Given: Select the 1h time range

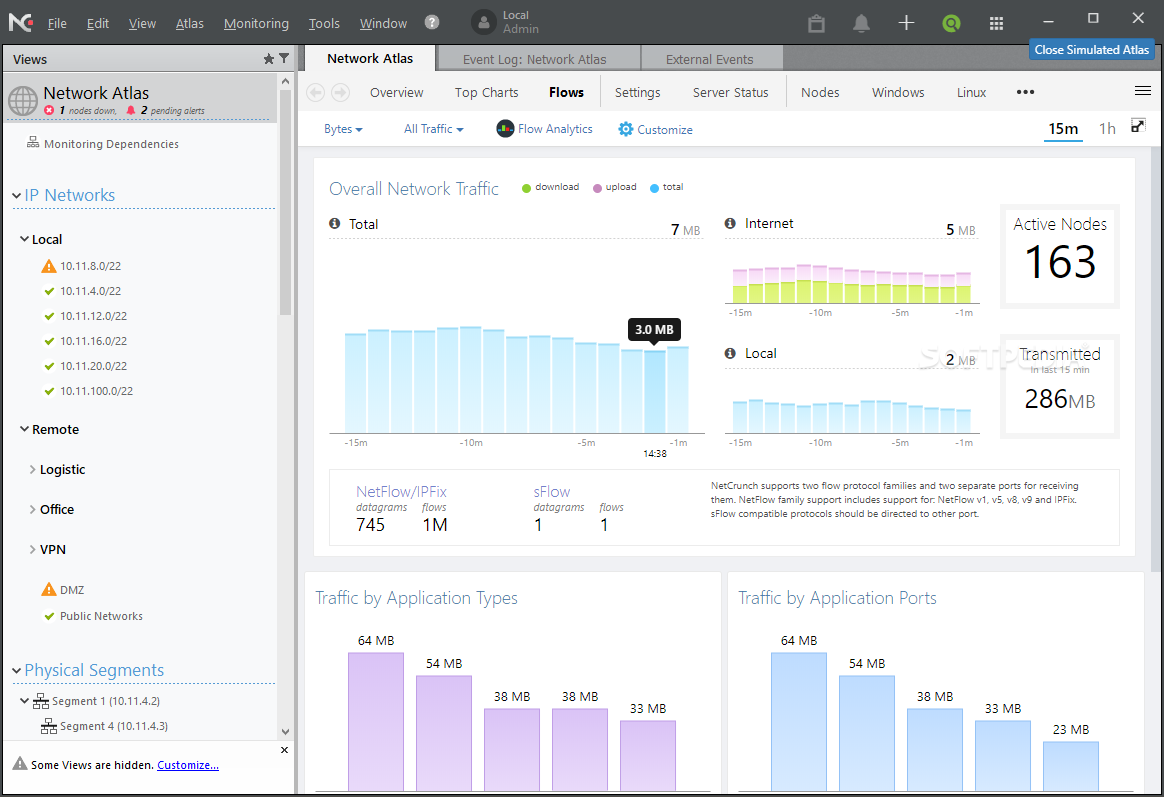Looking at the screenshot, I should tap(1107, 129).
